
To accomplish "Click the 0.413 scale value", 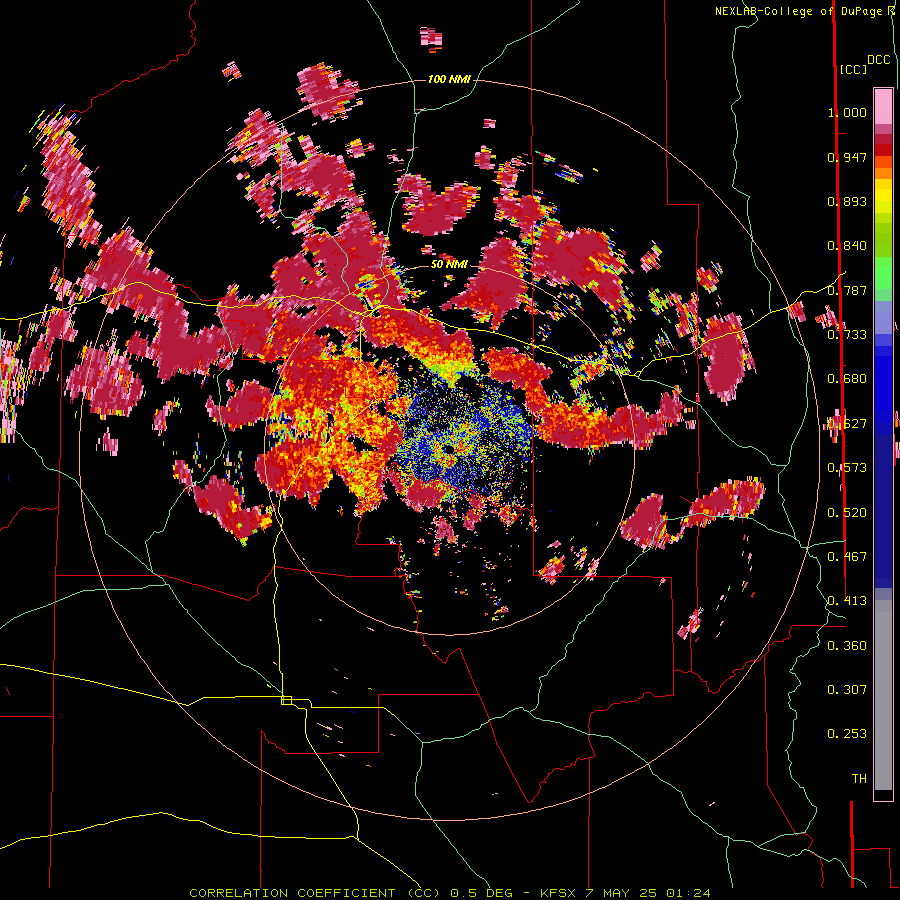I will [x=847, y=601].
